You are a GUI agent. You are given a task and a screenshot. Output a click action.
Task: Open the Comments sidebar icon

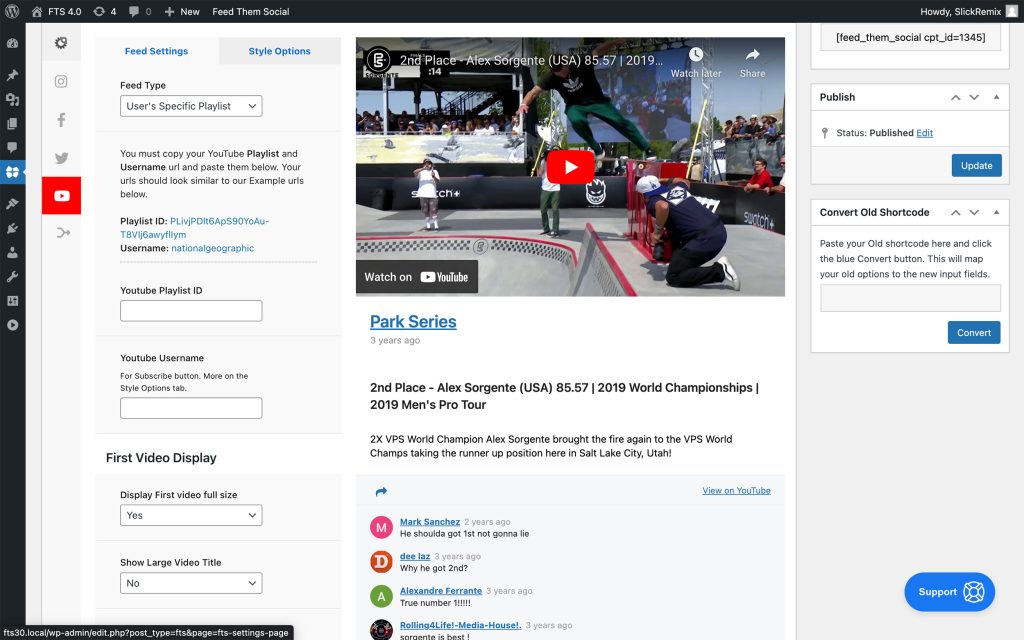(12, 148)
